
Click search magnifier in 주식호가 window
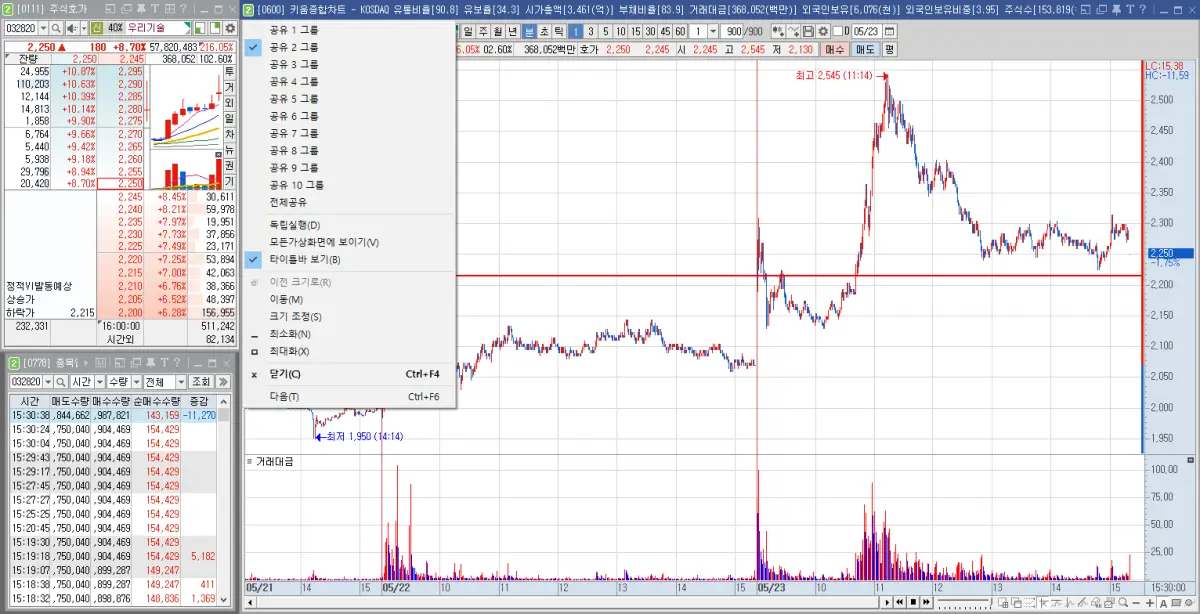pos(56,28)
